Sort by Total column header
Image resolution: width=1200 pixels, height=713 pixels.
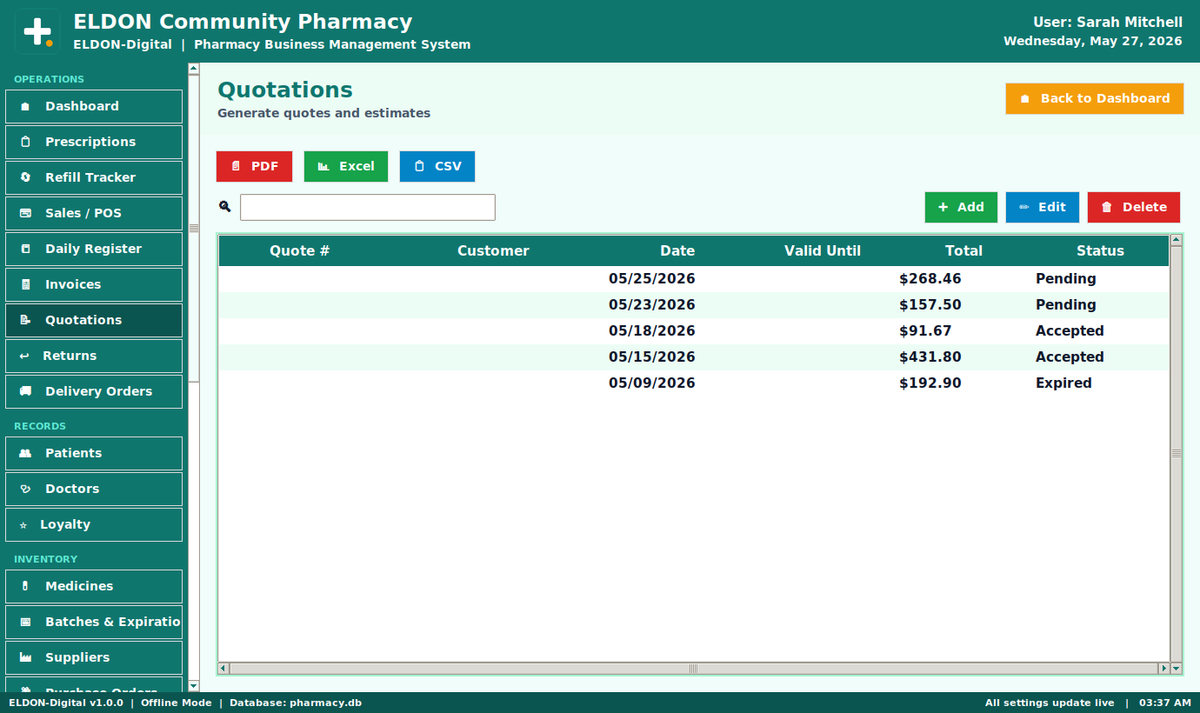click(x=964, y=251)
